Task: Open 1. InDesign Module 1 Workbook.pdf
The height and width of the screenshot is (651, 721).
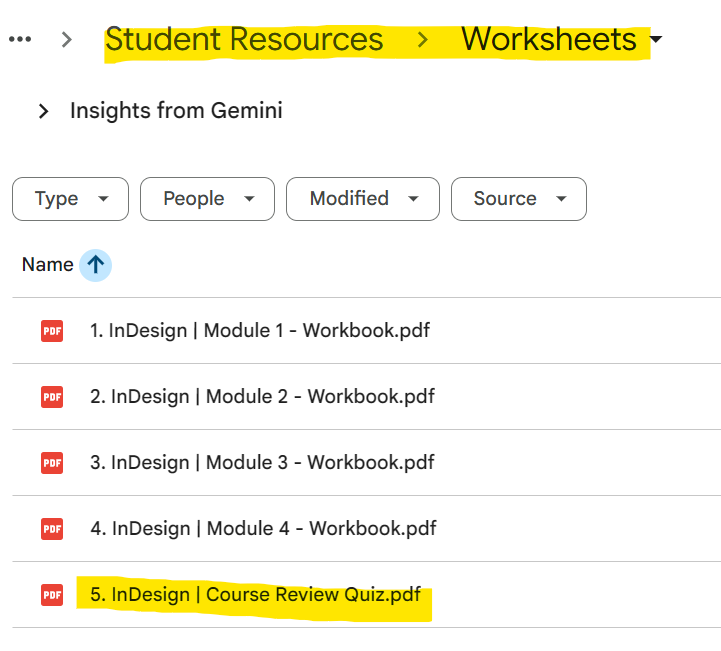Action: (260, 330)
